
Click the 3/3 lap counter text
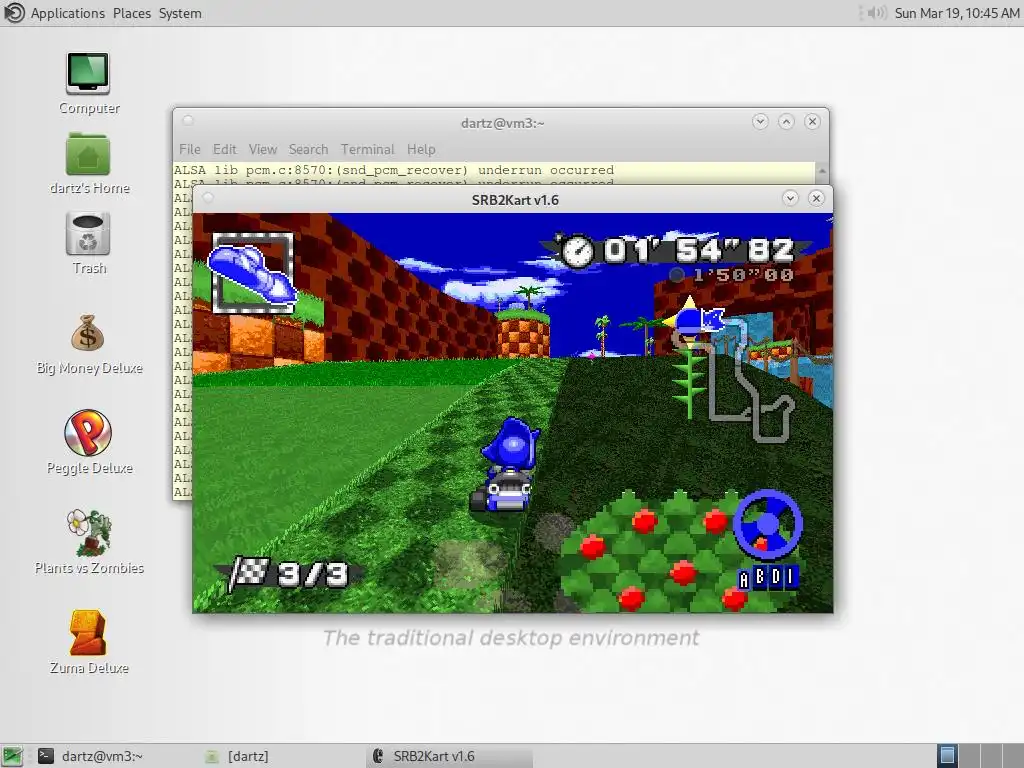coord(312,574)
